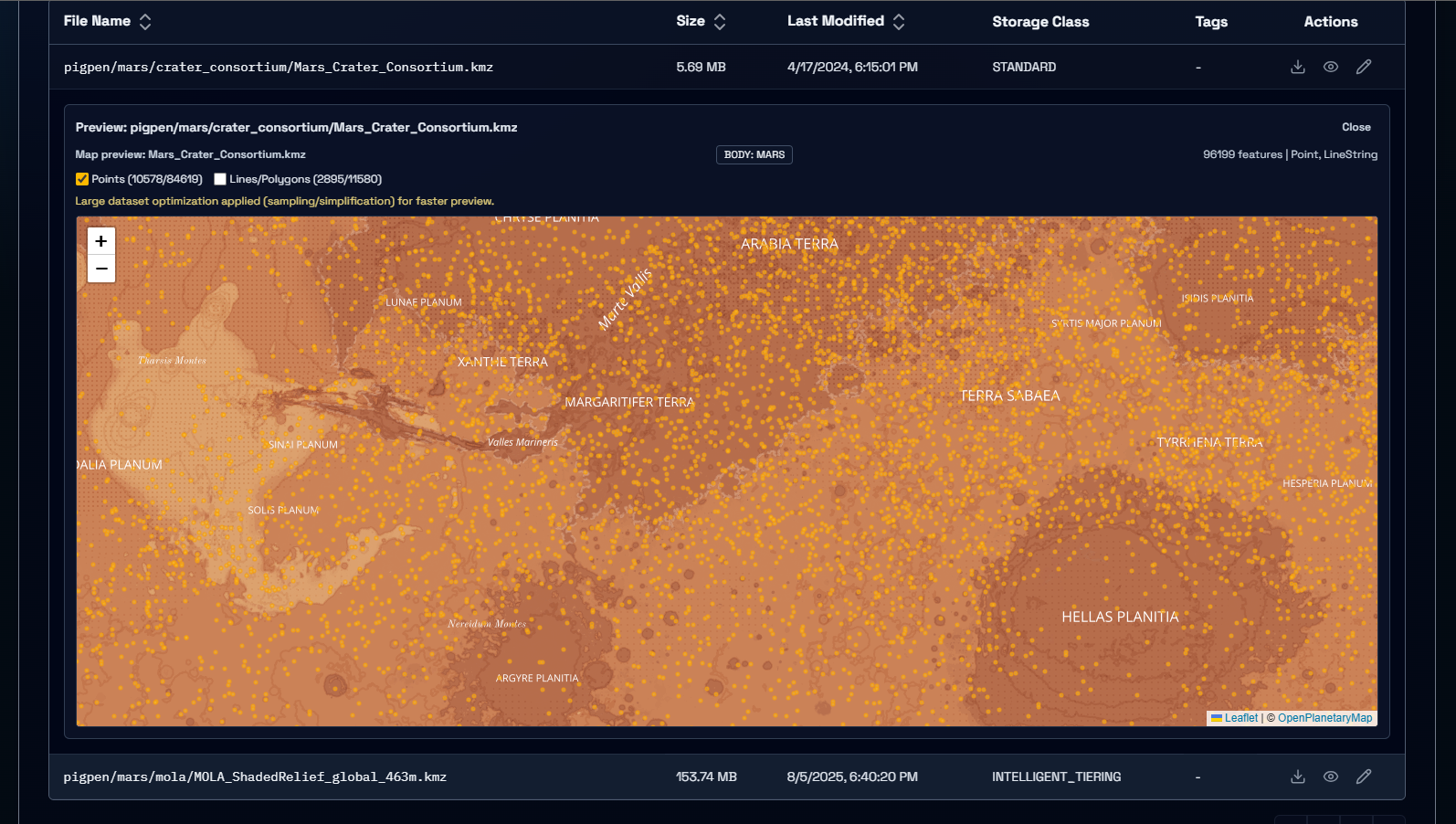Toggle preview eye for Mars_Crater_Consortium.kmz
Viewport: 1456px width, 824px height.
[x=1331, y=67]
